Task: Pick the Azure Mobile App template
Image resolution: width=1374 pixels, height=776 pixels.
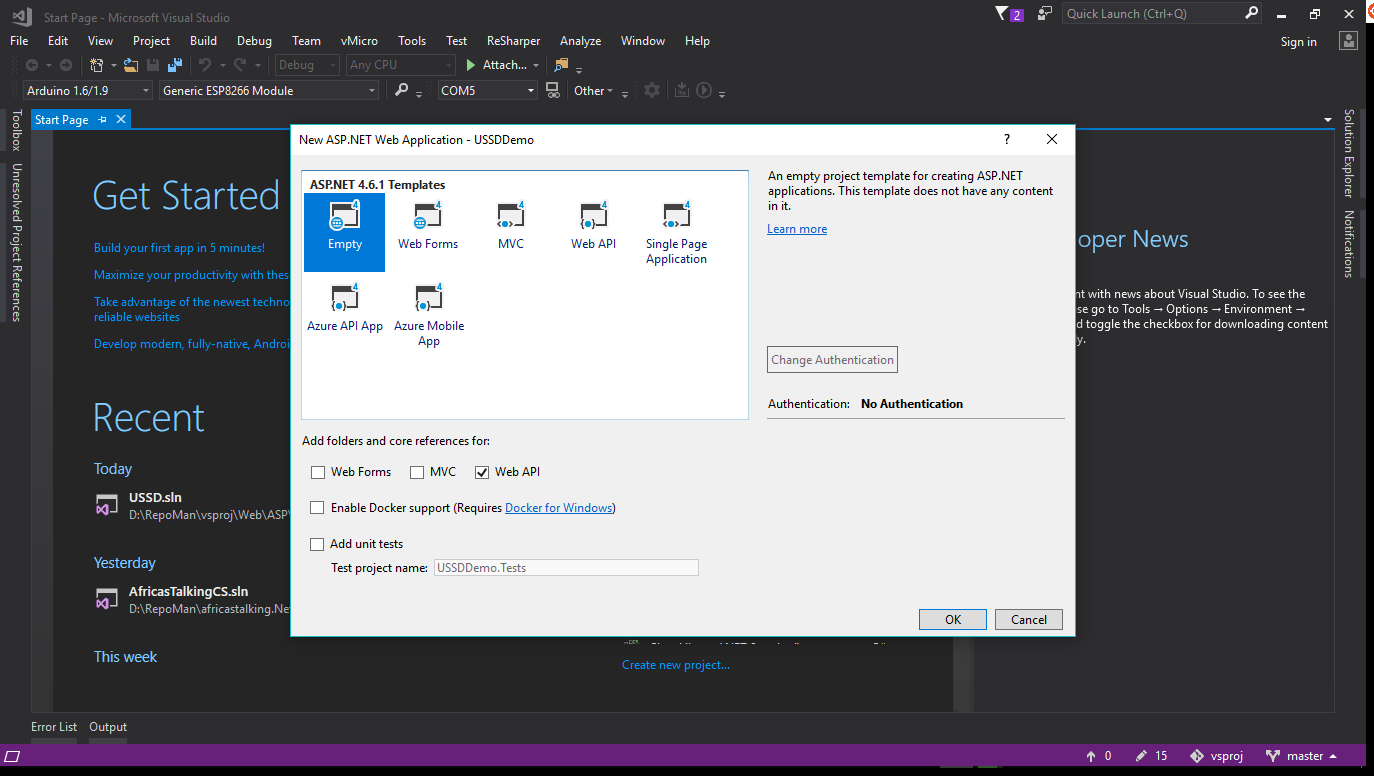Action: [x=429, y=315]
